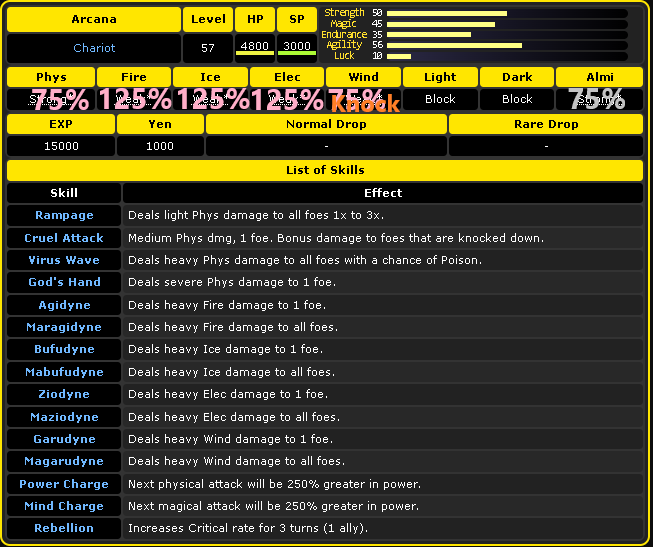Click the Rare Drop header
653x547 pixels.
[x=546, y=124]
